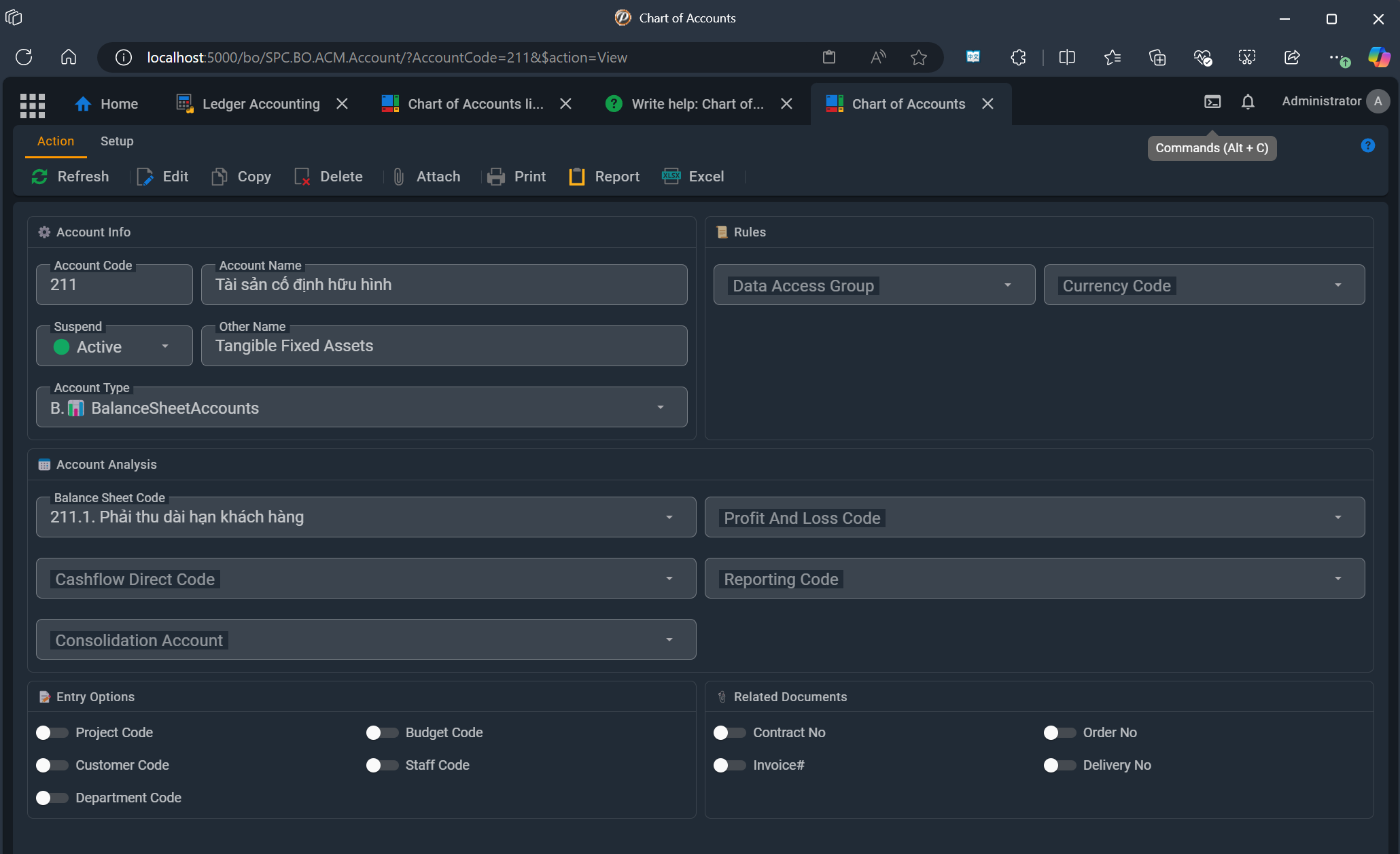This screenshot has height=854, width=1400.
Task: Toggle the Budget Code switch
Action: (x=383, y=732)
